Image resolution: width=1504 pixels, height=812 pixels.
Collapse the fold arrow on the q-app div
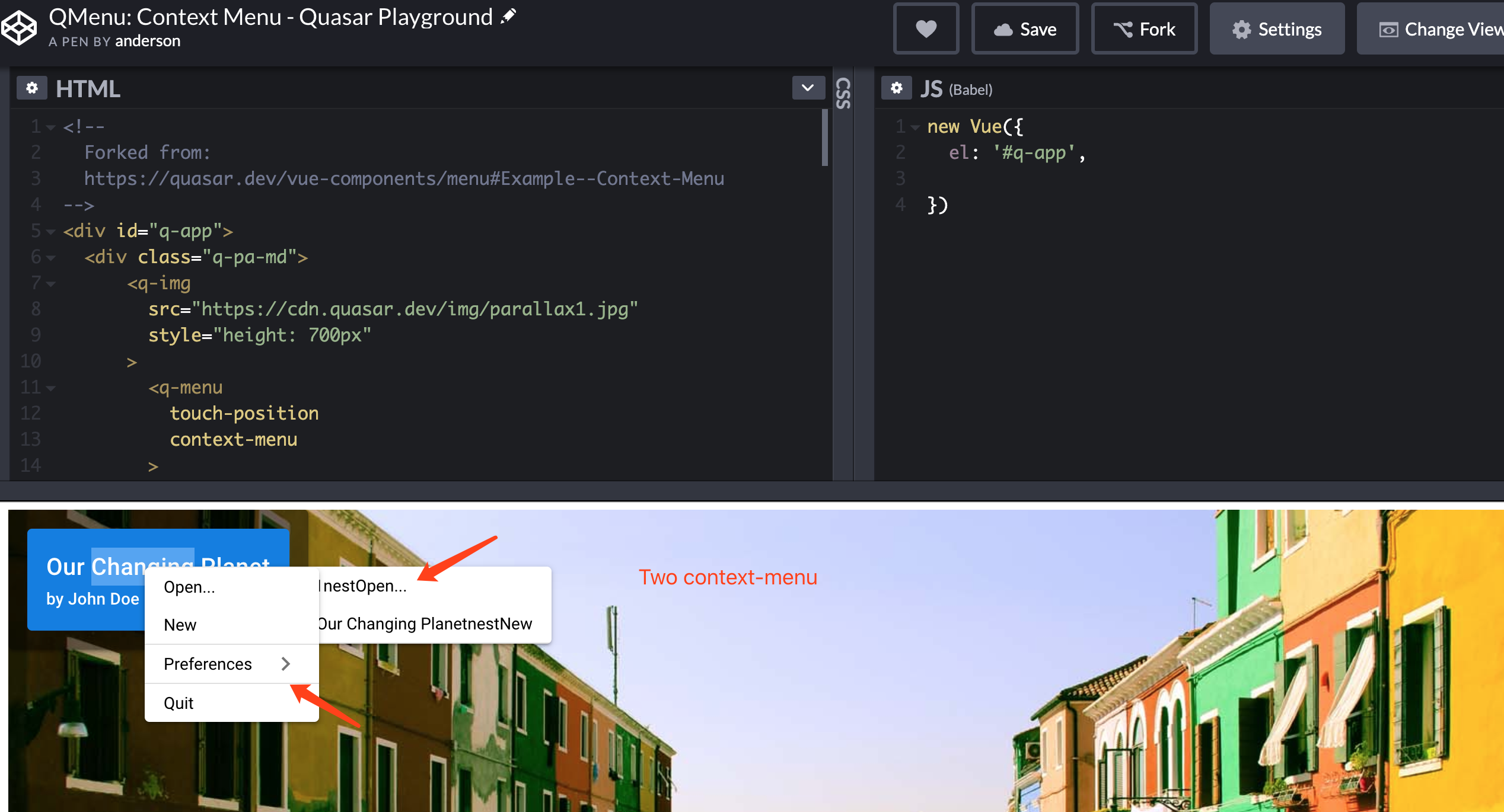(52, 232)
